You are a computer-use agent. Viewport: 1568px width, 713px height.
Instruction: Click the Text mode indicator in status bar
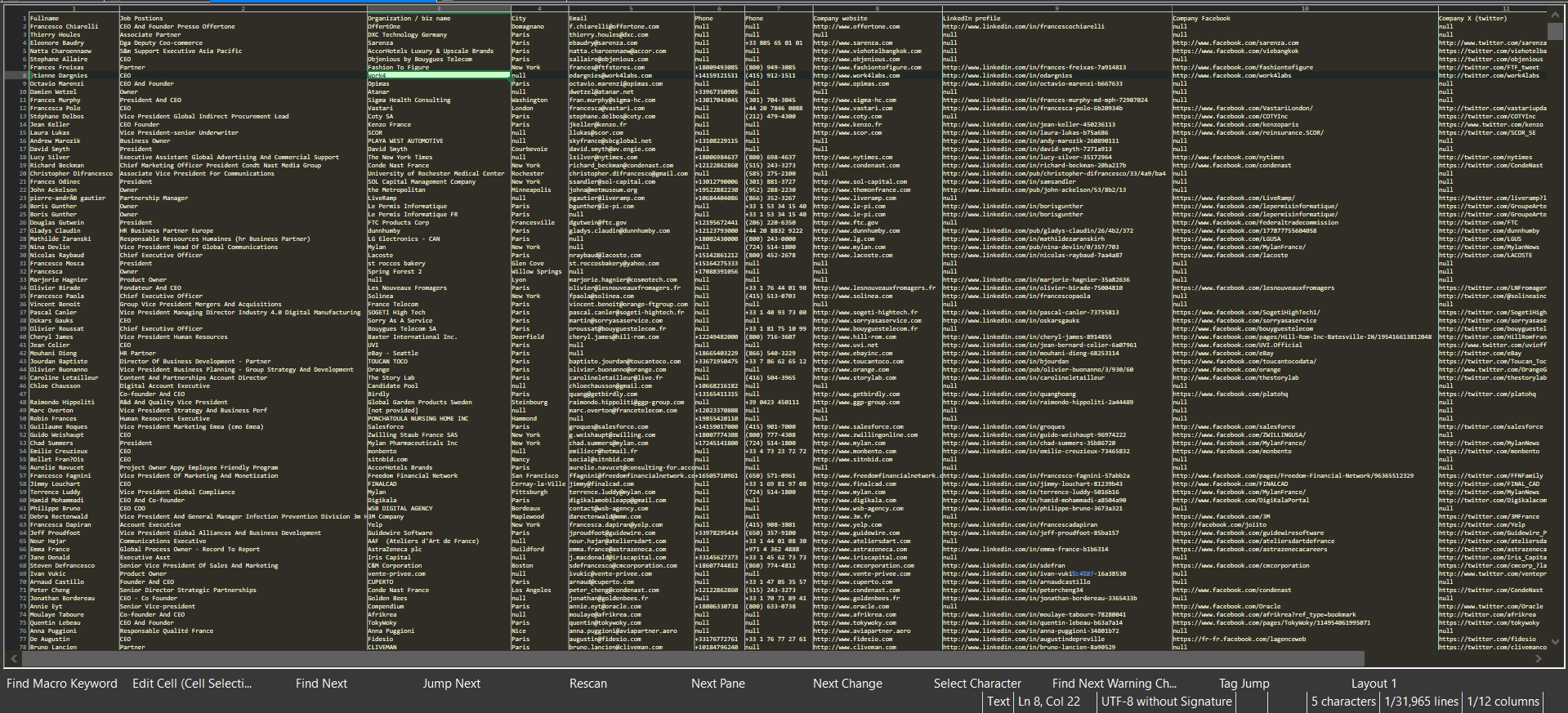click(x=998, y=702)
